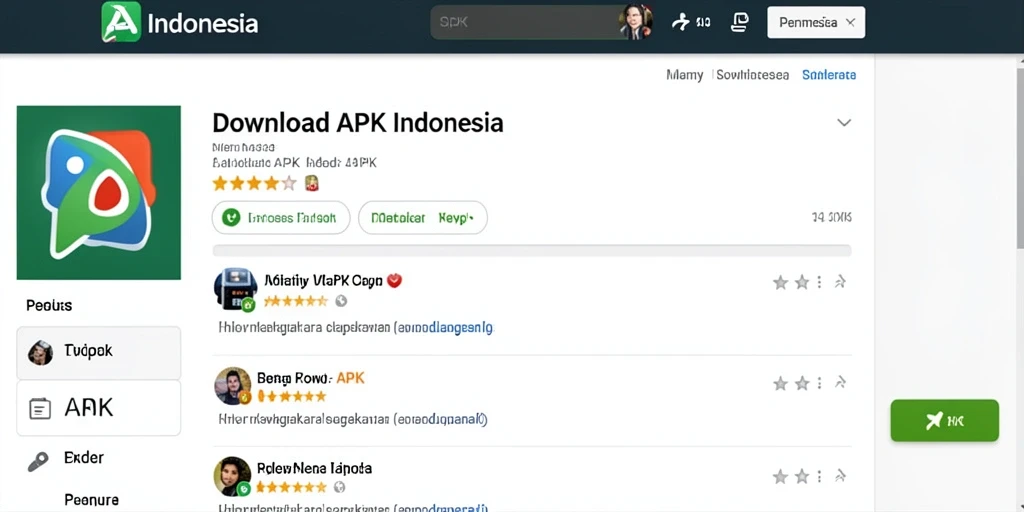1024x512 pixels.
Task: Click the runner icon in the top bar
Action: (x=680, y=22)
